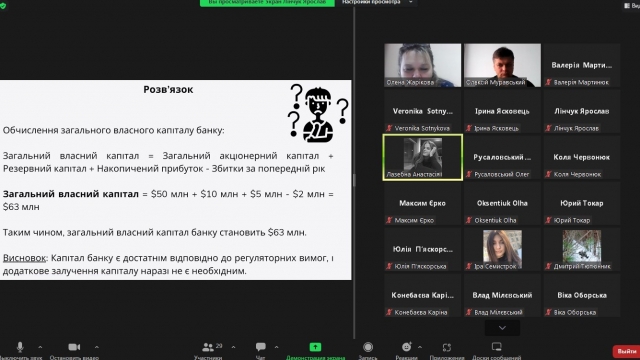The width and height of the screenshot is (640, 360).
Task: Click the View button at top right
Action: [x=632, y=6]
